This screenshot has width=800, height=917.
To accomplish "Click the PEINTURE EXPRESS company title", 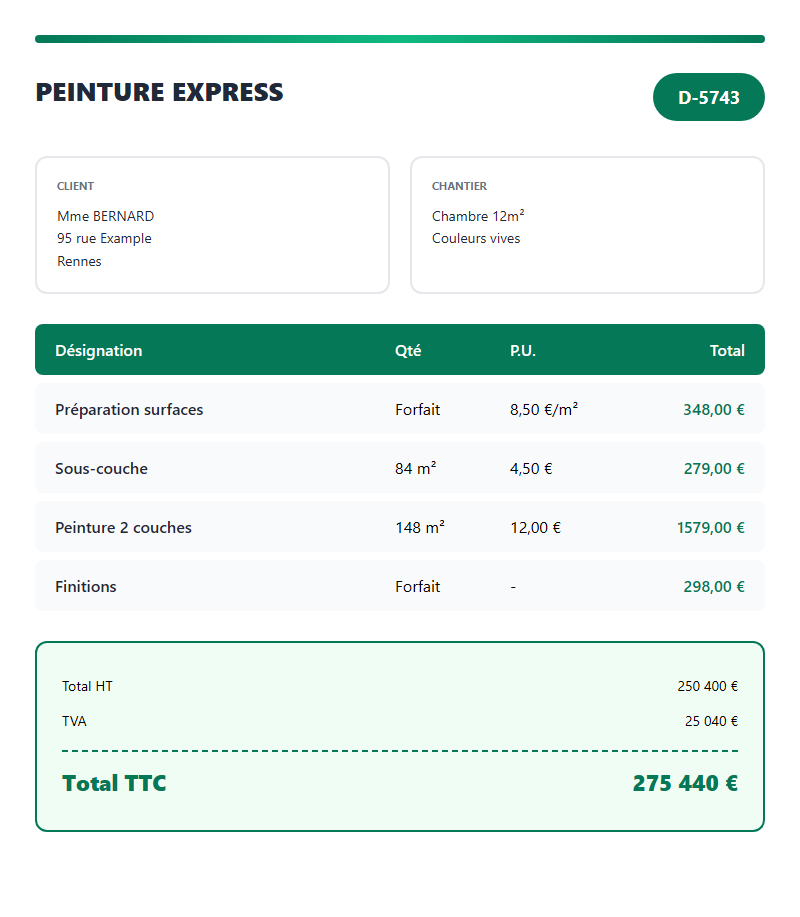I will click(x=159, y=92).
